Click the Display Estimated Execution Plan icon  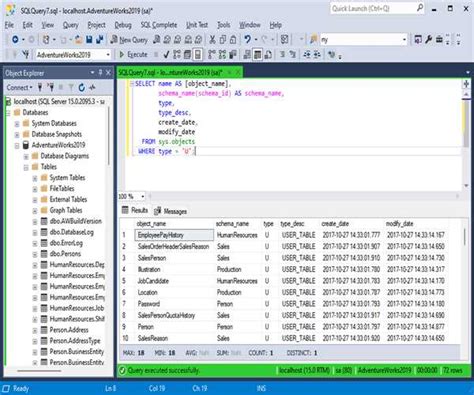(177, 55)
